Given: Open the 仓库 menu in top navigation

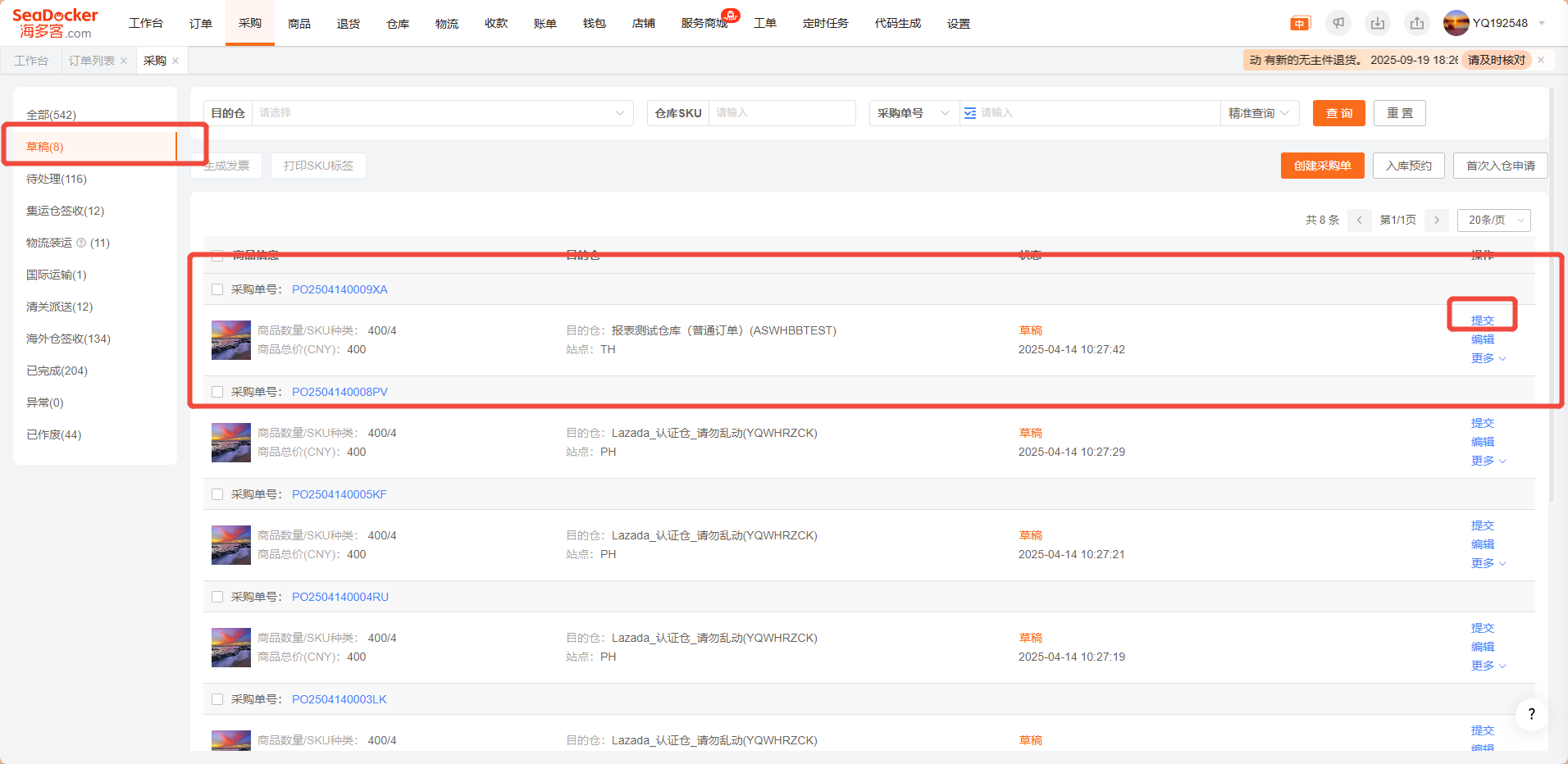Looking at the screenshot, I should point(398,24).
